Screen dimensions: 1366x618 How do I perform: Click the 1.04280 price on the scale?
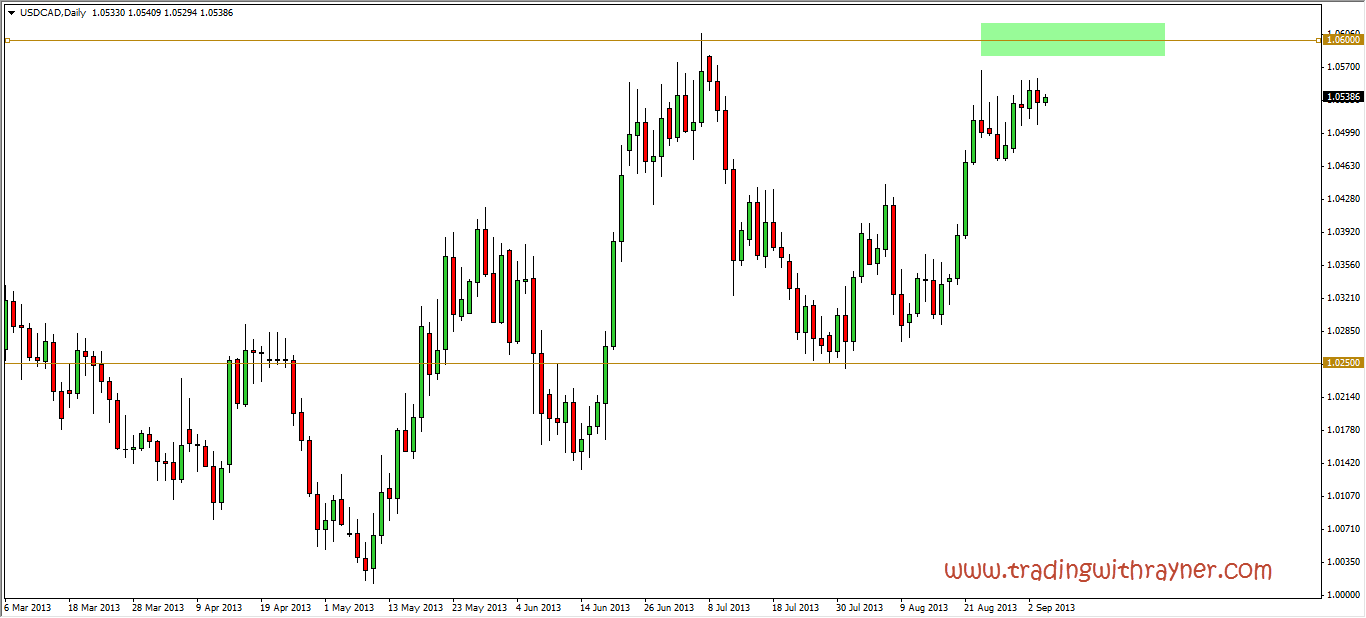pos(1342,198)
